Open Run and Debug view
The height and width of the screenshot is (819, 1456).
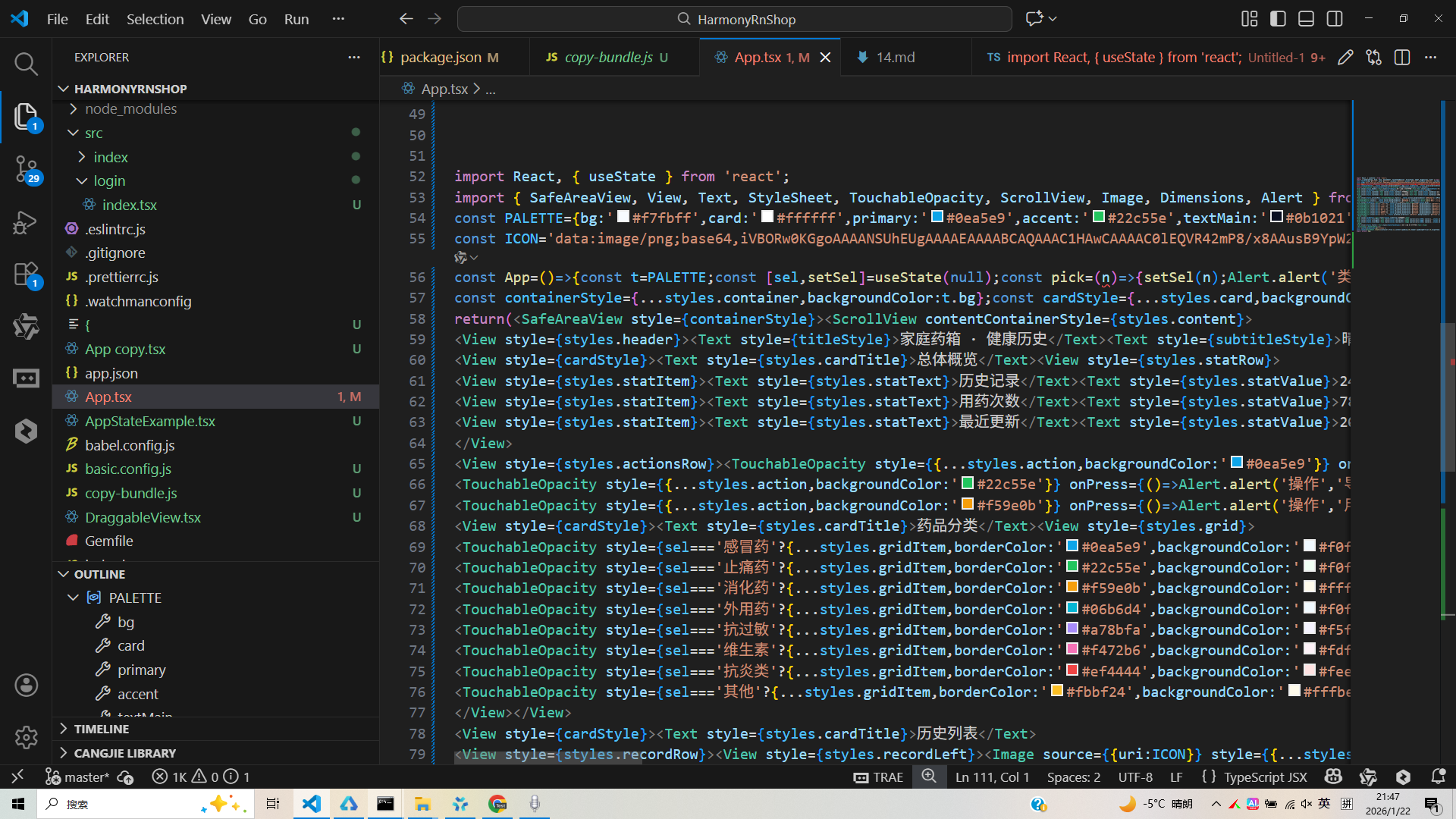click(x=26, y=222)
